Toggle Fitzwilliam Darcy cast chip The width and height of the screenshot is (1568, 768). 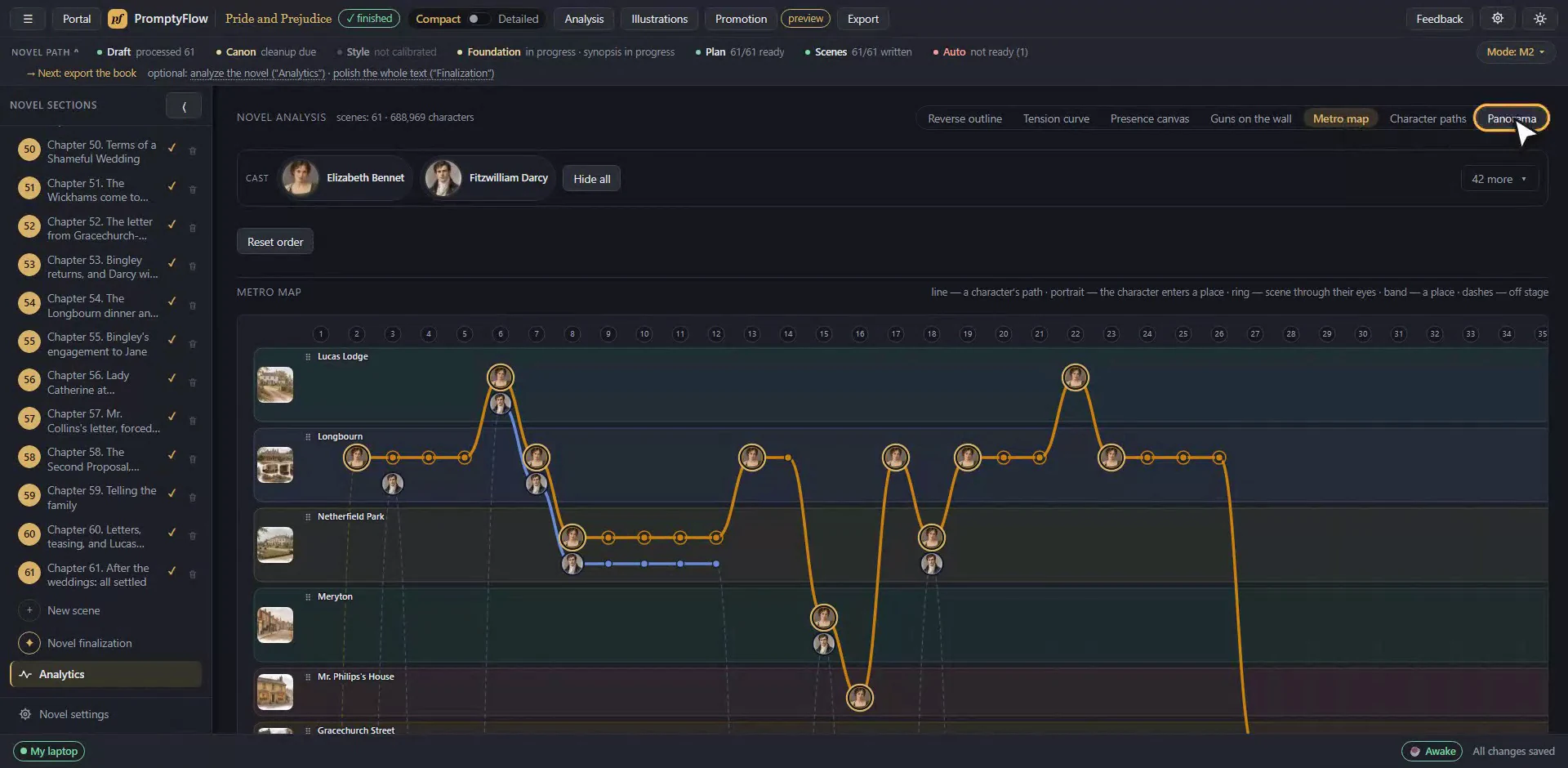click(x=488, y=178)
